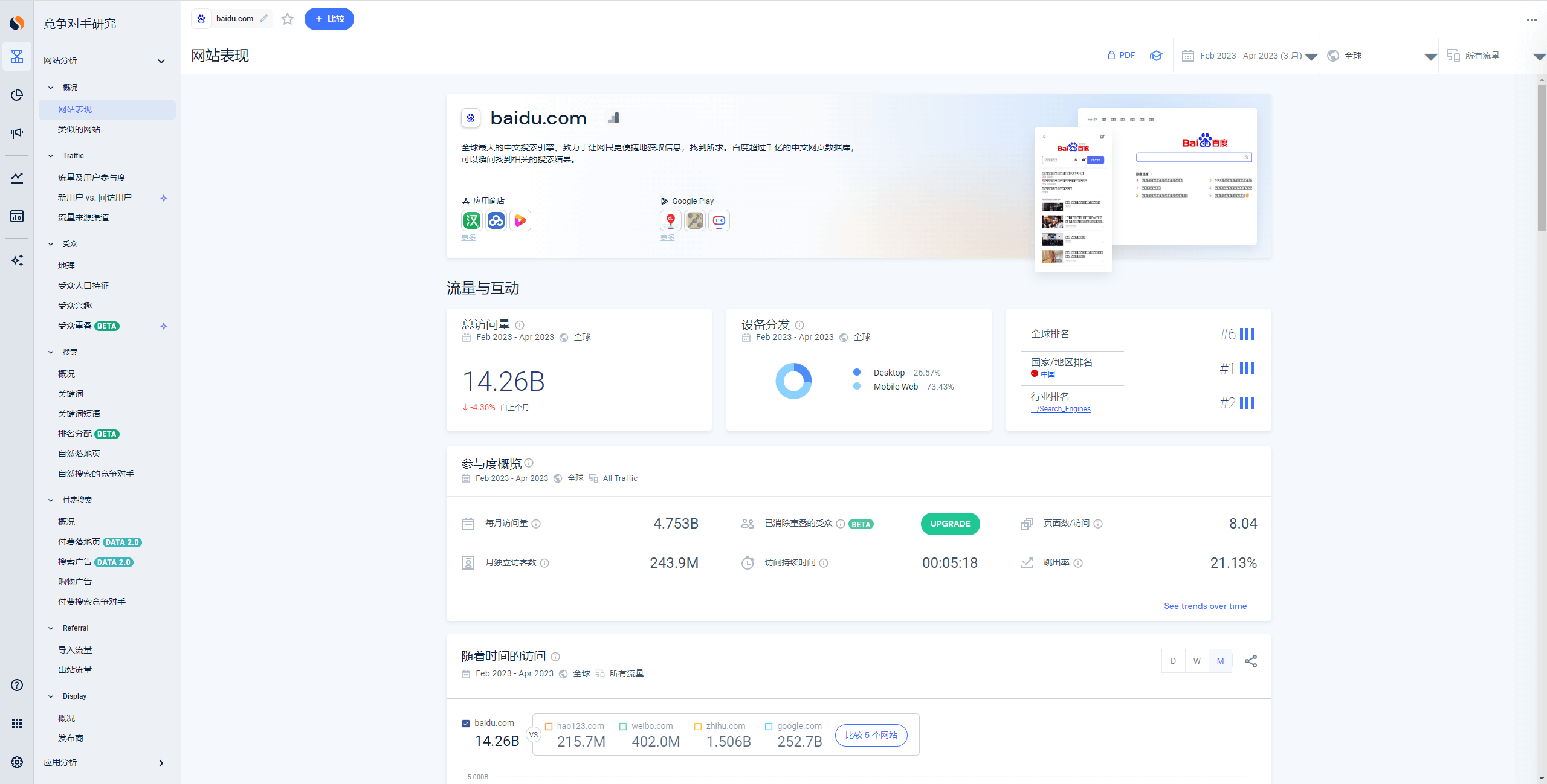The width and height of the screenshot is (1547, 784).
Task: Click the green UPGRADE button
Action: [x=950, y=524]
